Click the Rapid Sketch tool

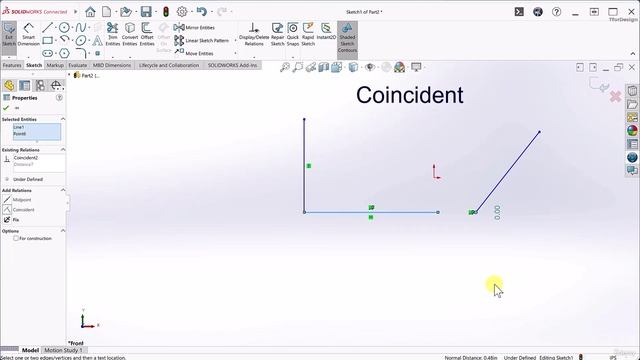point(308,34)
